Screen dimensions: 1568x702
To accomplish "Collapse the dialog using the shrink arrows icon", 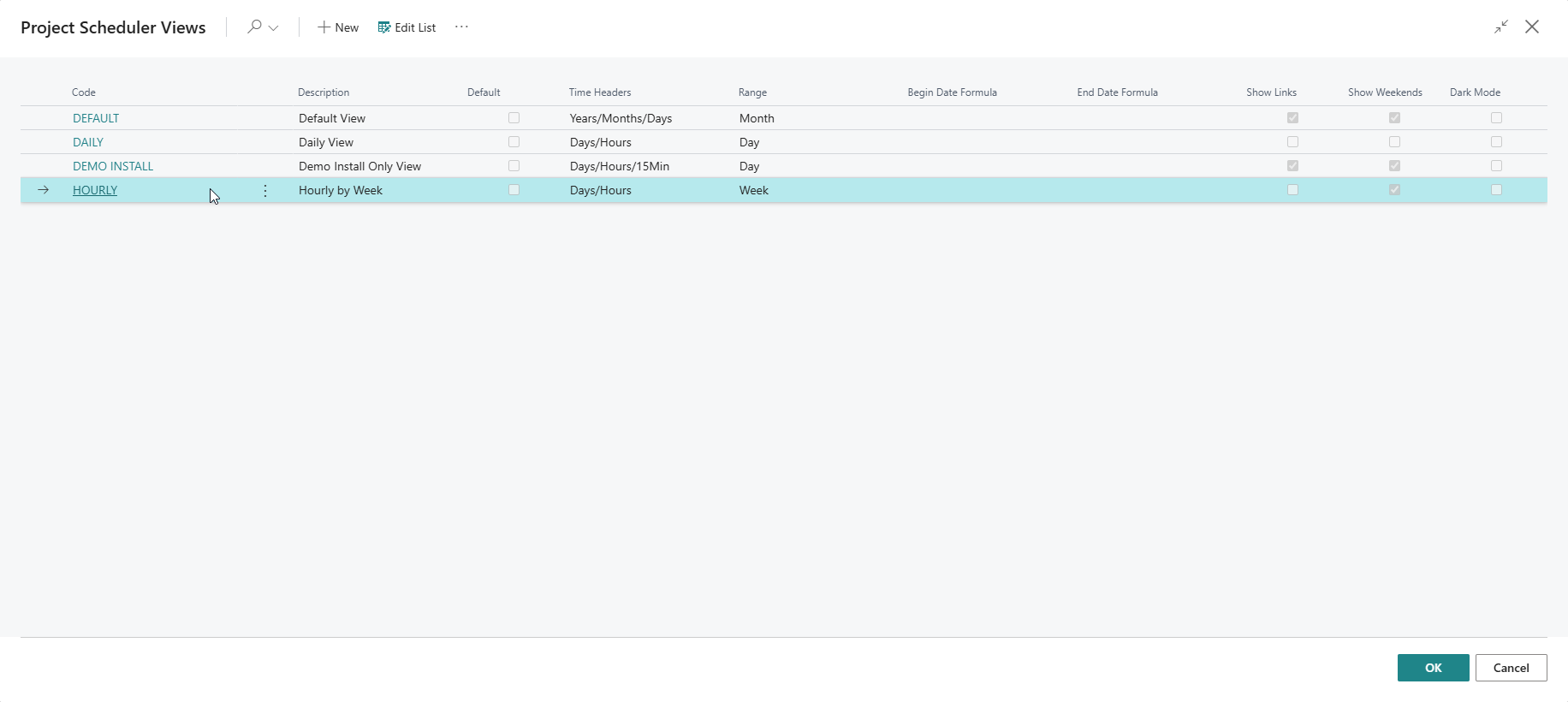I will (1501, 27).
